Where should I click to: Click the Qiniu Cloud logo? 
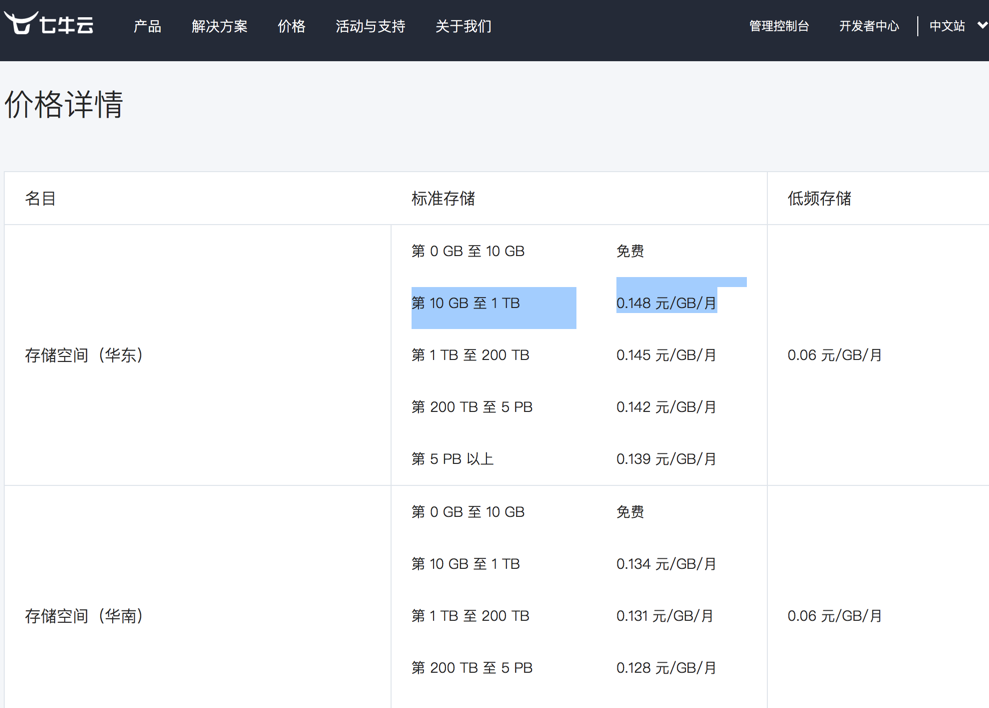click(x=49, y=24)
